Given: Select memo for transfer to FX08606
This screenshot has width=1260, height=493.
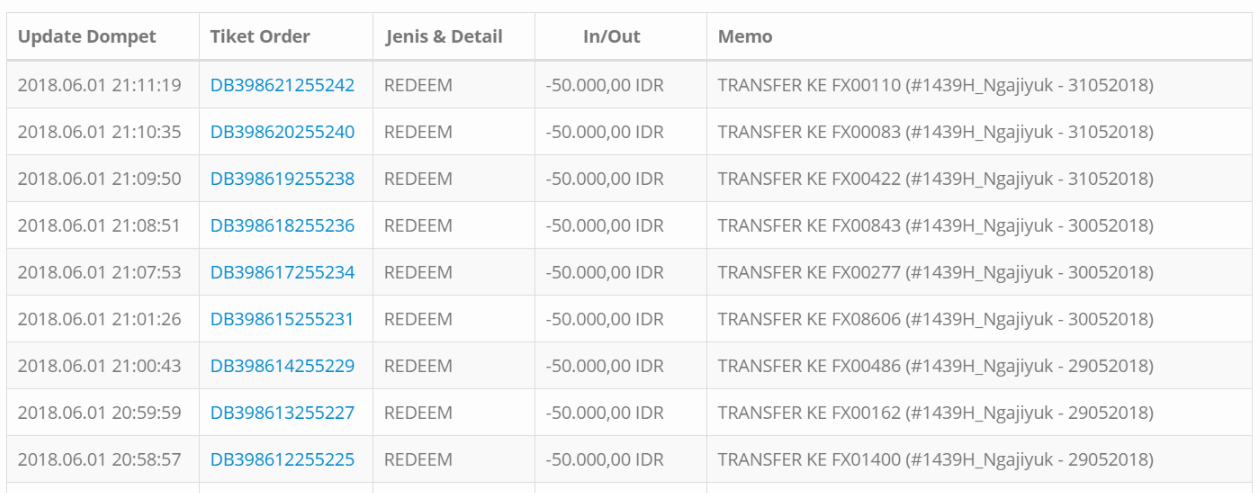Looking at the screenshot, I should 936,320.
